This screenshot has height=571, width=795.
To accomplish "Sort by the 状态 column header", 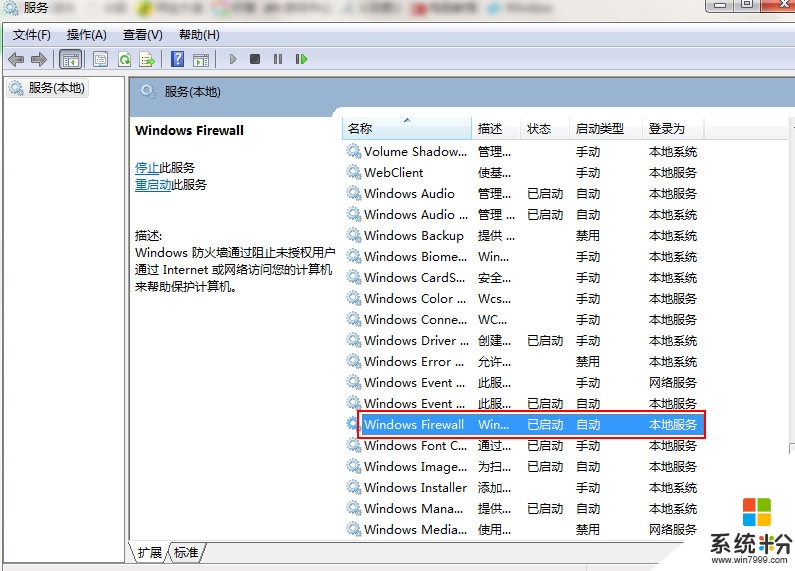I will click(545, 129).
